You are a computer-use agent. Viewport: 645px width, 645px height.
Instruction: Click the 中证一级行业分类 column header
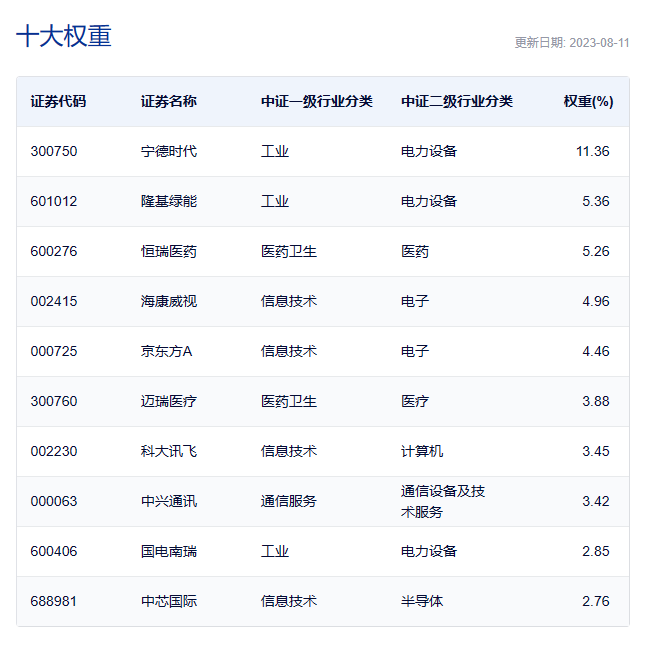tap(317, 101)
